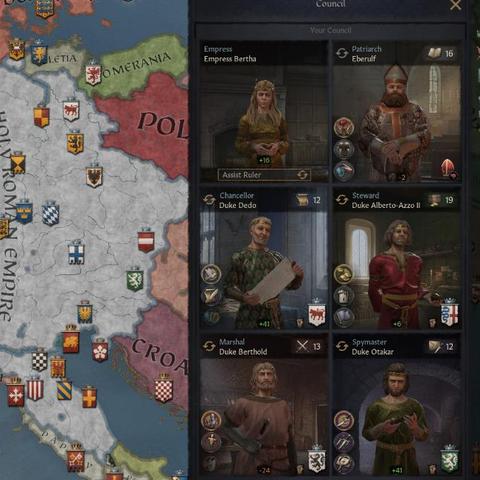Viewport: 480px width, 480px height.
Task: Select the Steward's top gold task icon
Action: (343, 274)
